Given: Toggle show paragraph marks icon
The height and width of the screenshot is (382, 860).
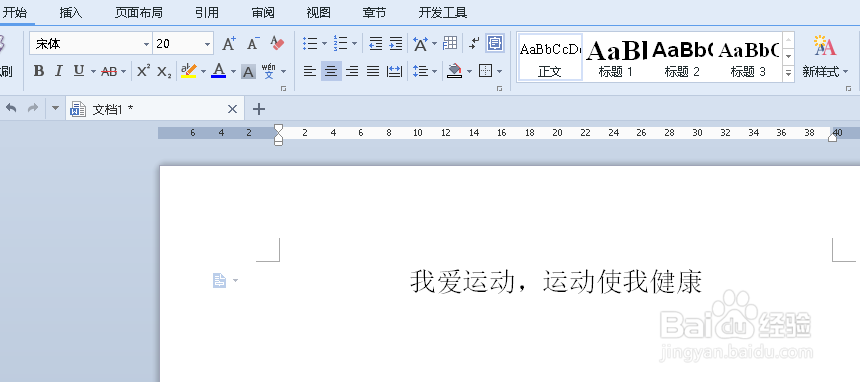Looking at the screenshot, I should point(475,43).
